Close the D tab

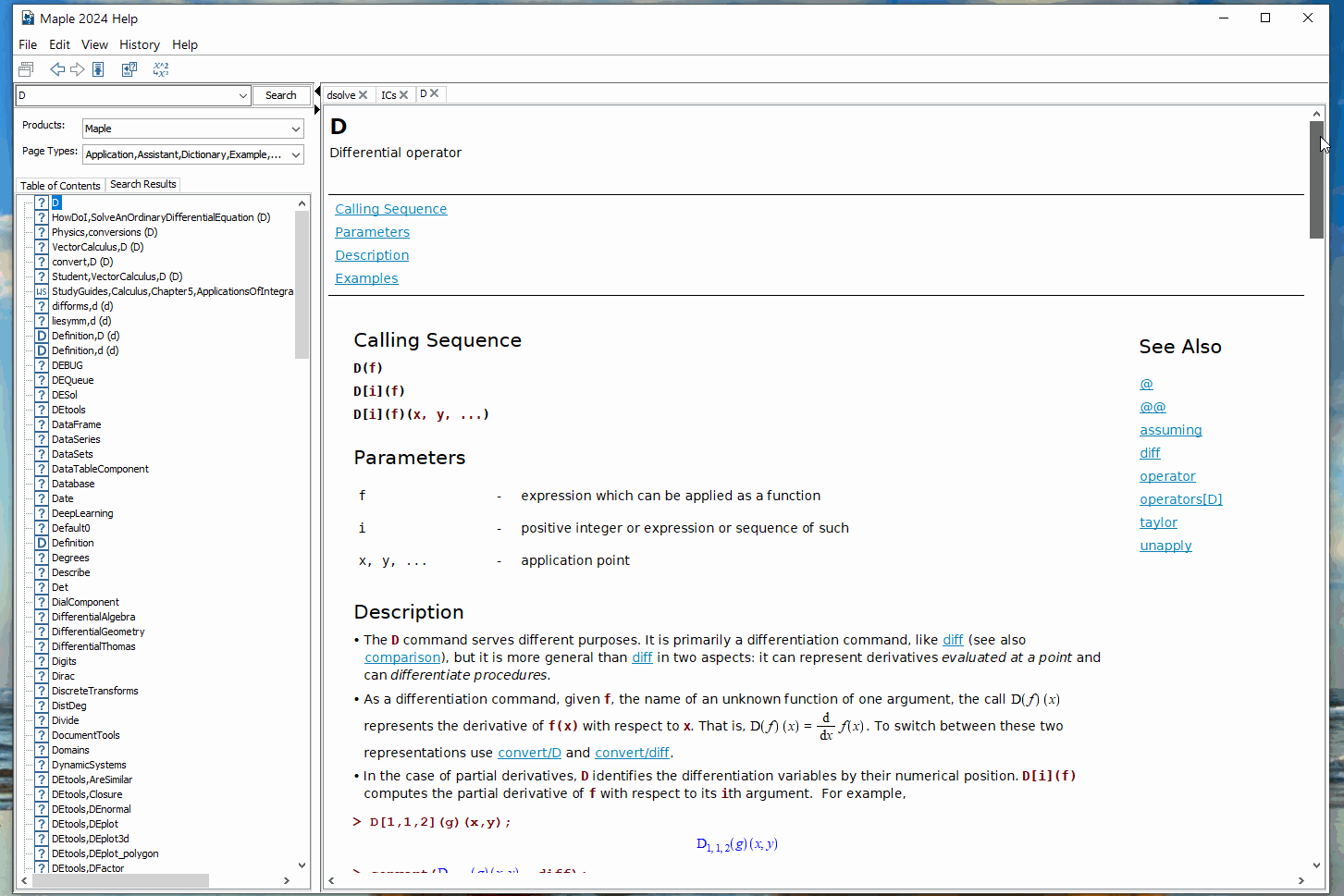(x=434, y=93)
